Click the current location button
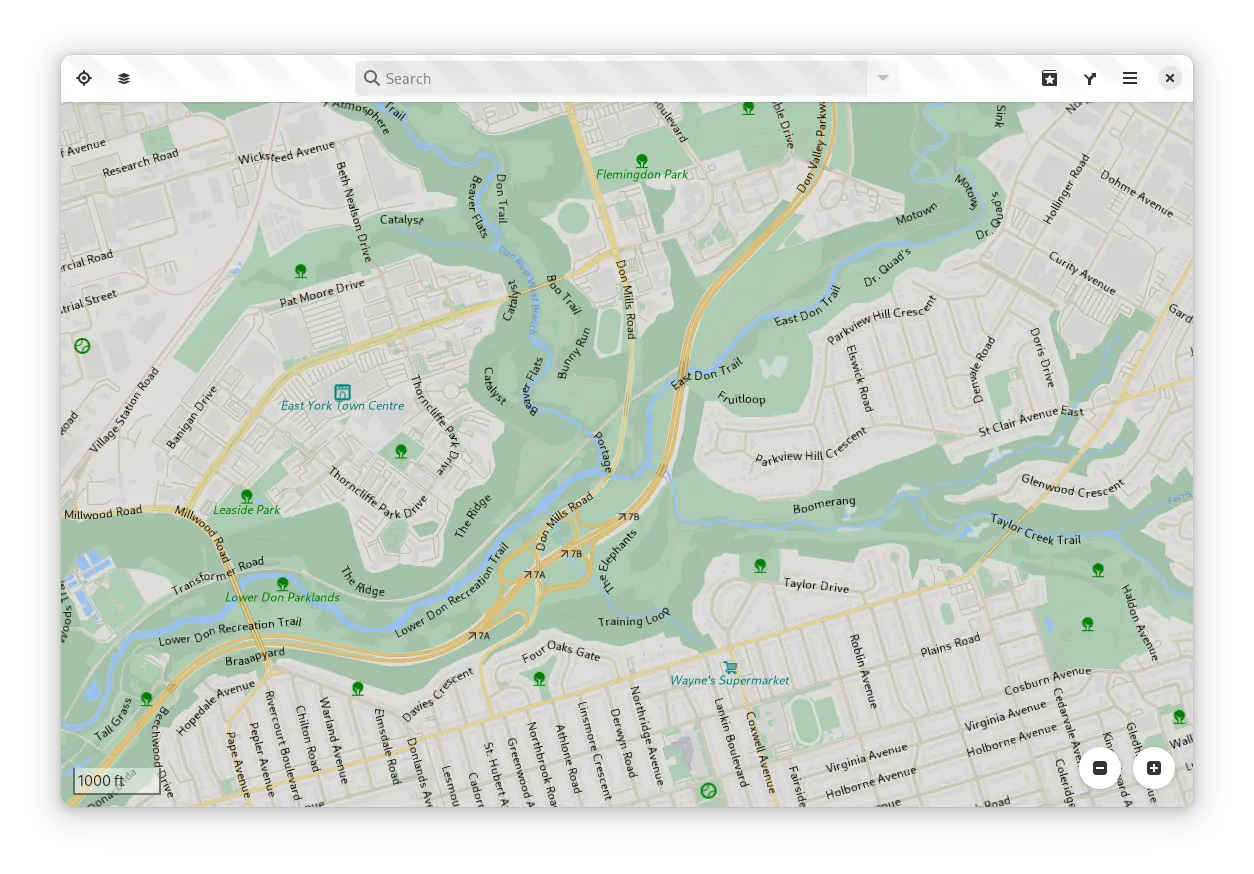The image size is (1254, 874). pyautogui.click(x=84, y=78)
